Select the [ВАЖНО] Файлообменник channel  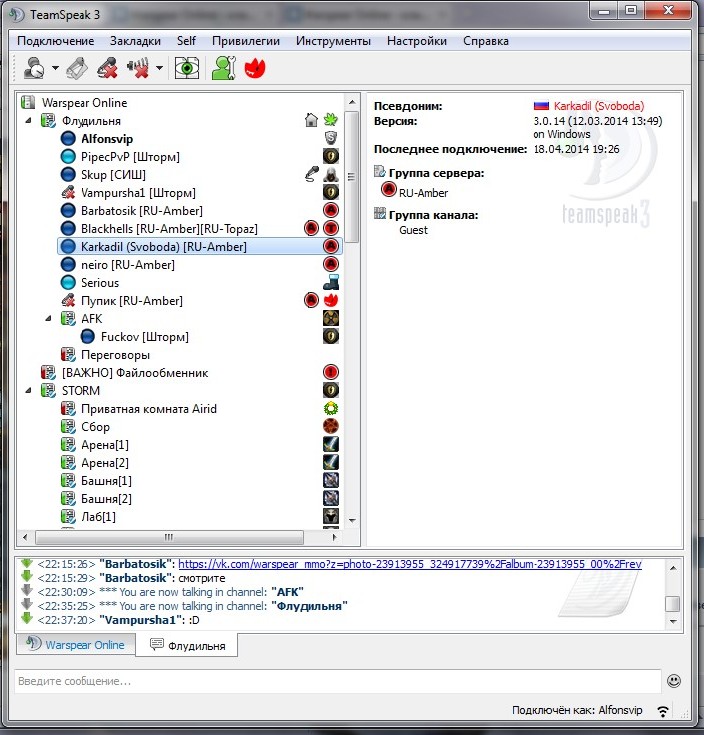tap(135, 373)
